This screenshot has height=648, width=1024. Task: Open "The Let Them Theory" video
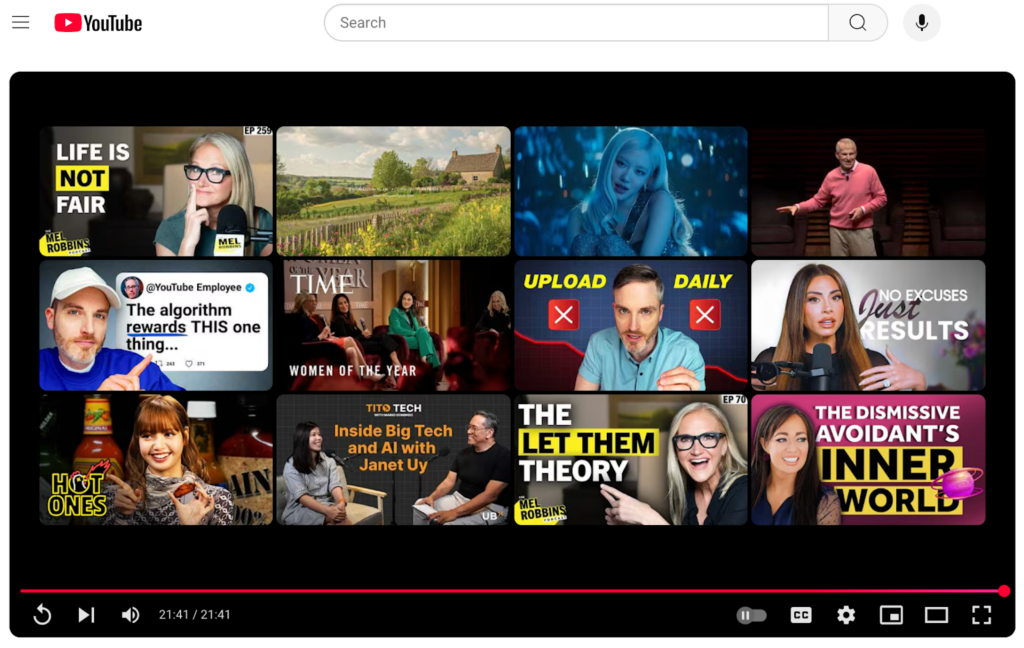coord(630,459)
